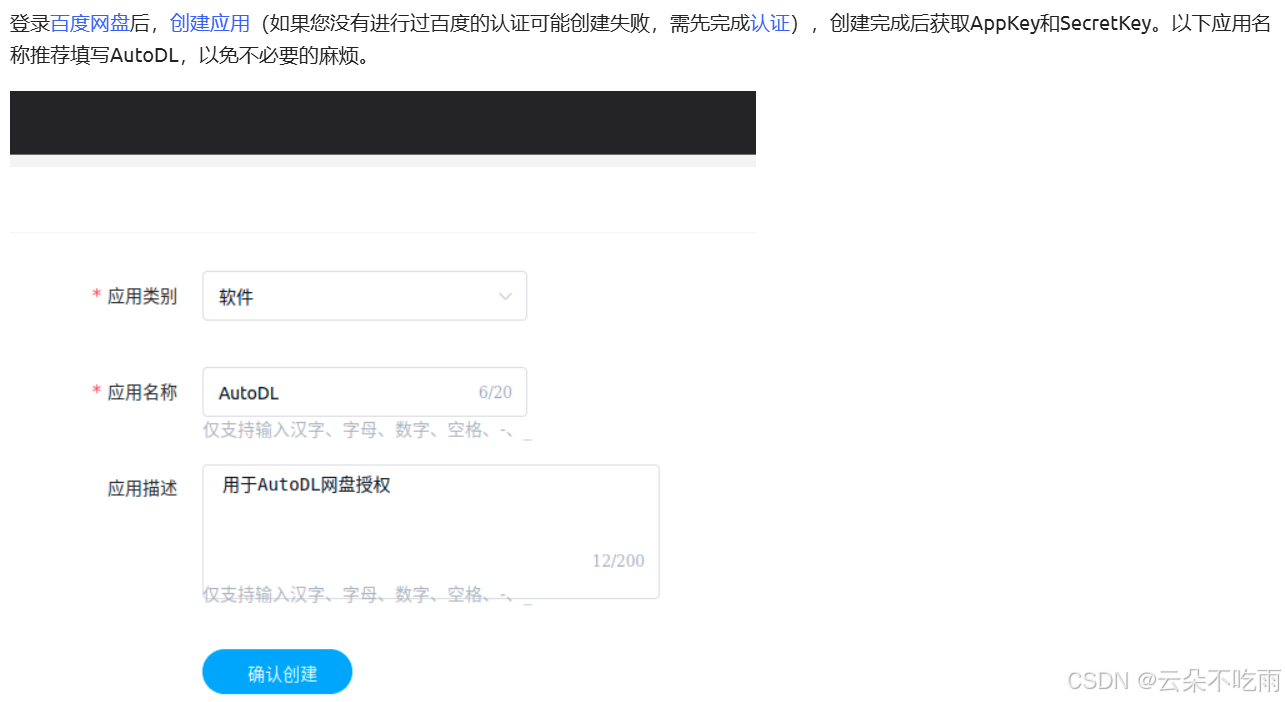This screenshot has height=702, width=1285.
Task: Open the 百度网盘 link
Action: 90,24
